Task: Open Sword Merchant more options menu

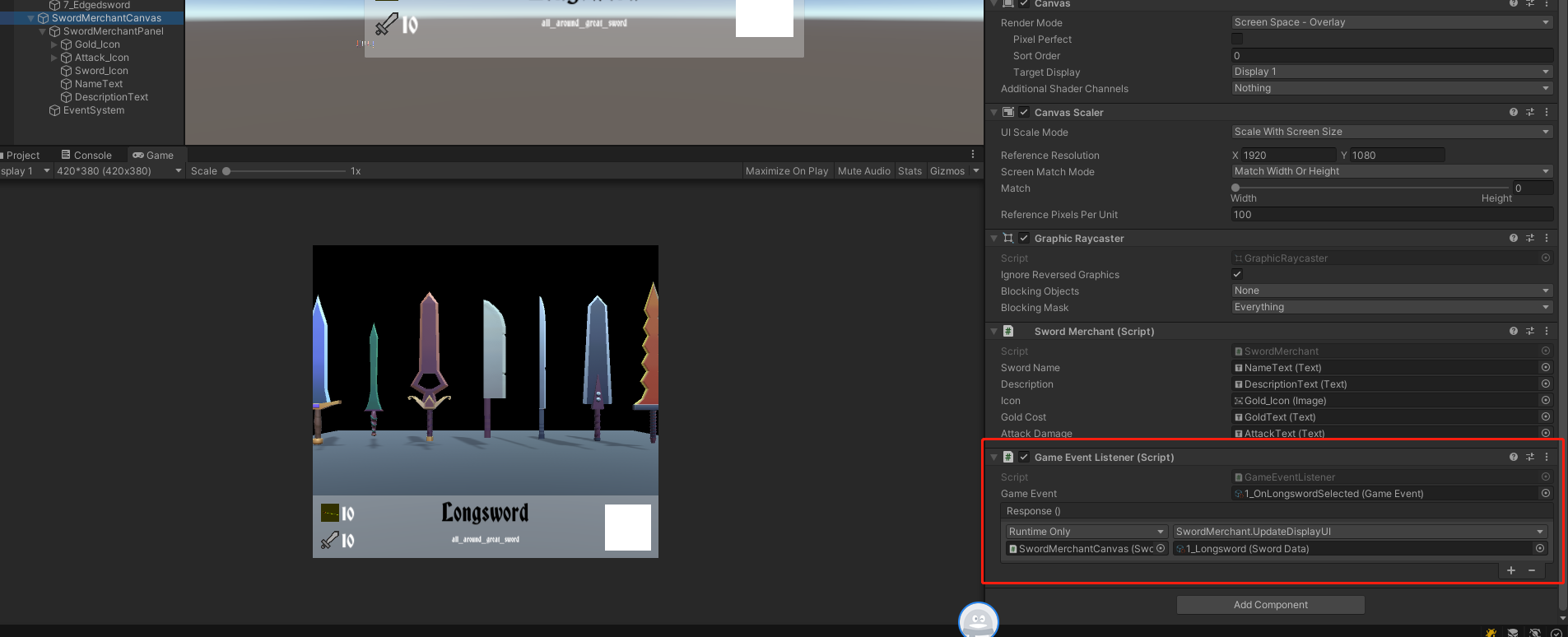Action: (1547, 331)
